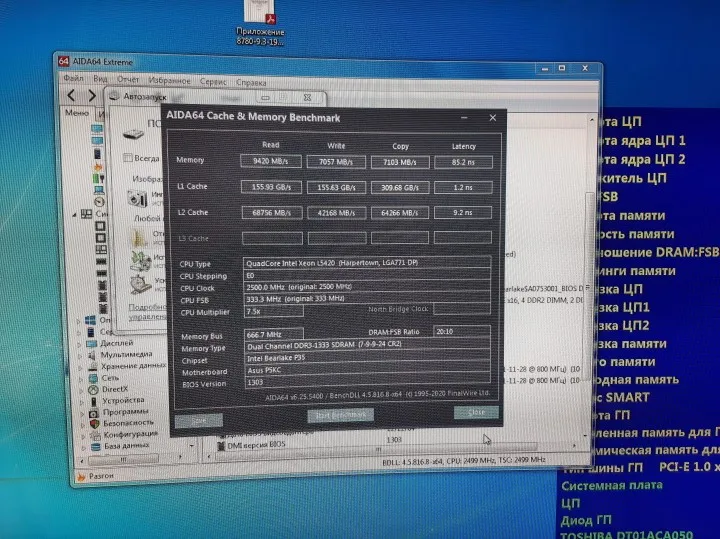Select the Безопасность shield icon in tree
Viewport: 720px width, 539px height.
(95, 423)
